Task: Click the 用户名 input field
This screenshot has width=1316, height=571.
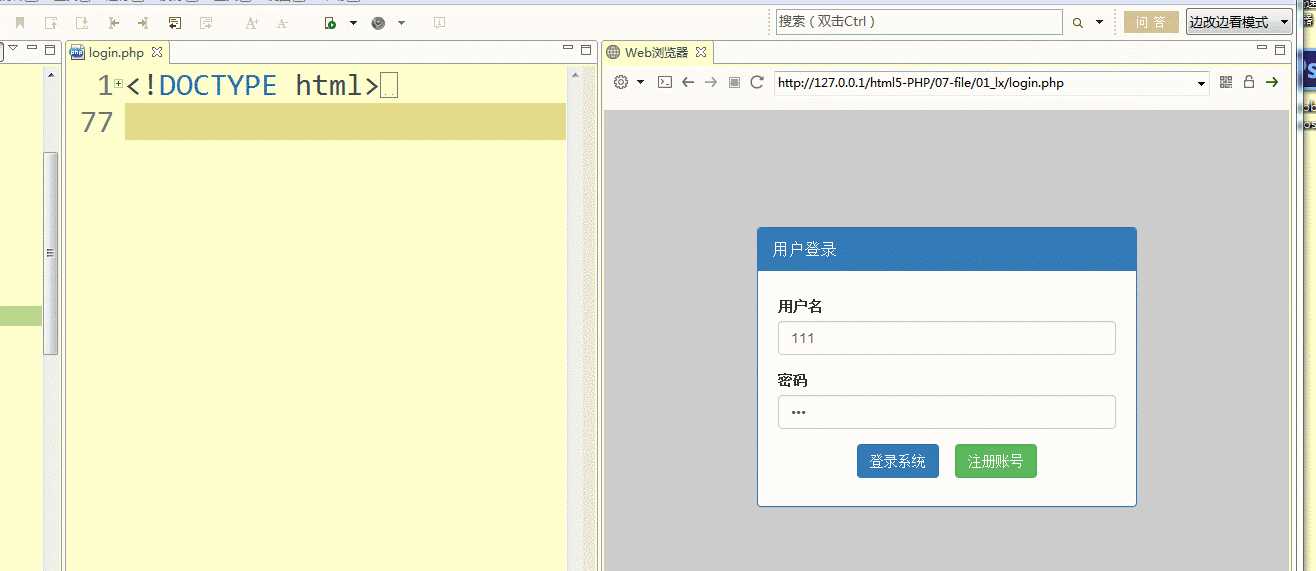Action: [946, 338]
